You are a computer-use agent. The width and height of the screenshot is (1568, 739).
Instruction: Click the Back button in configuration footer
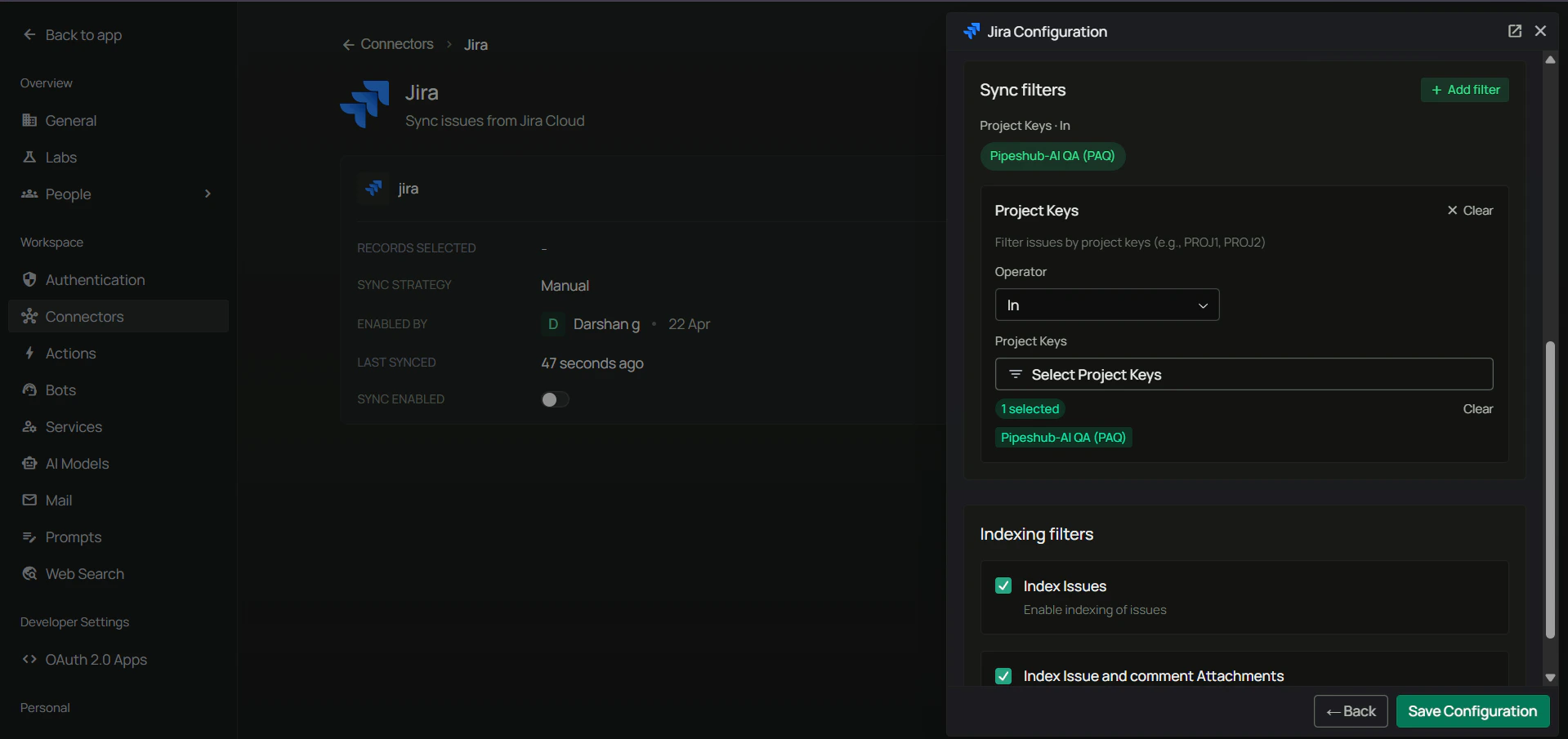(x=1351, y=711)
